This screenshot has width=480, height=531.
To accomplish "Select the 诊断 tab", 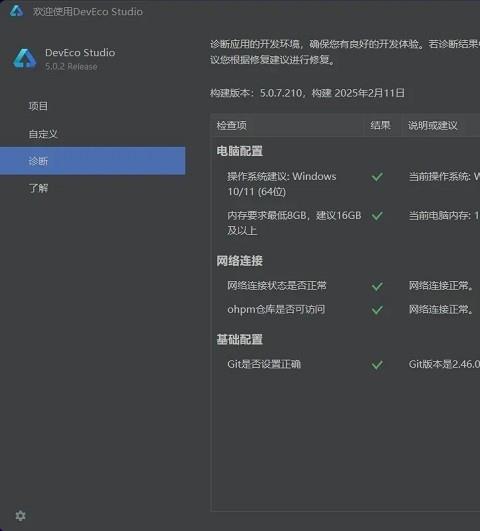I will (x=92, y=161).
